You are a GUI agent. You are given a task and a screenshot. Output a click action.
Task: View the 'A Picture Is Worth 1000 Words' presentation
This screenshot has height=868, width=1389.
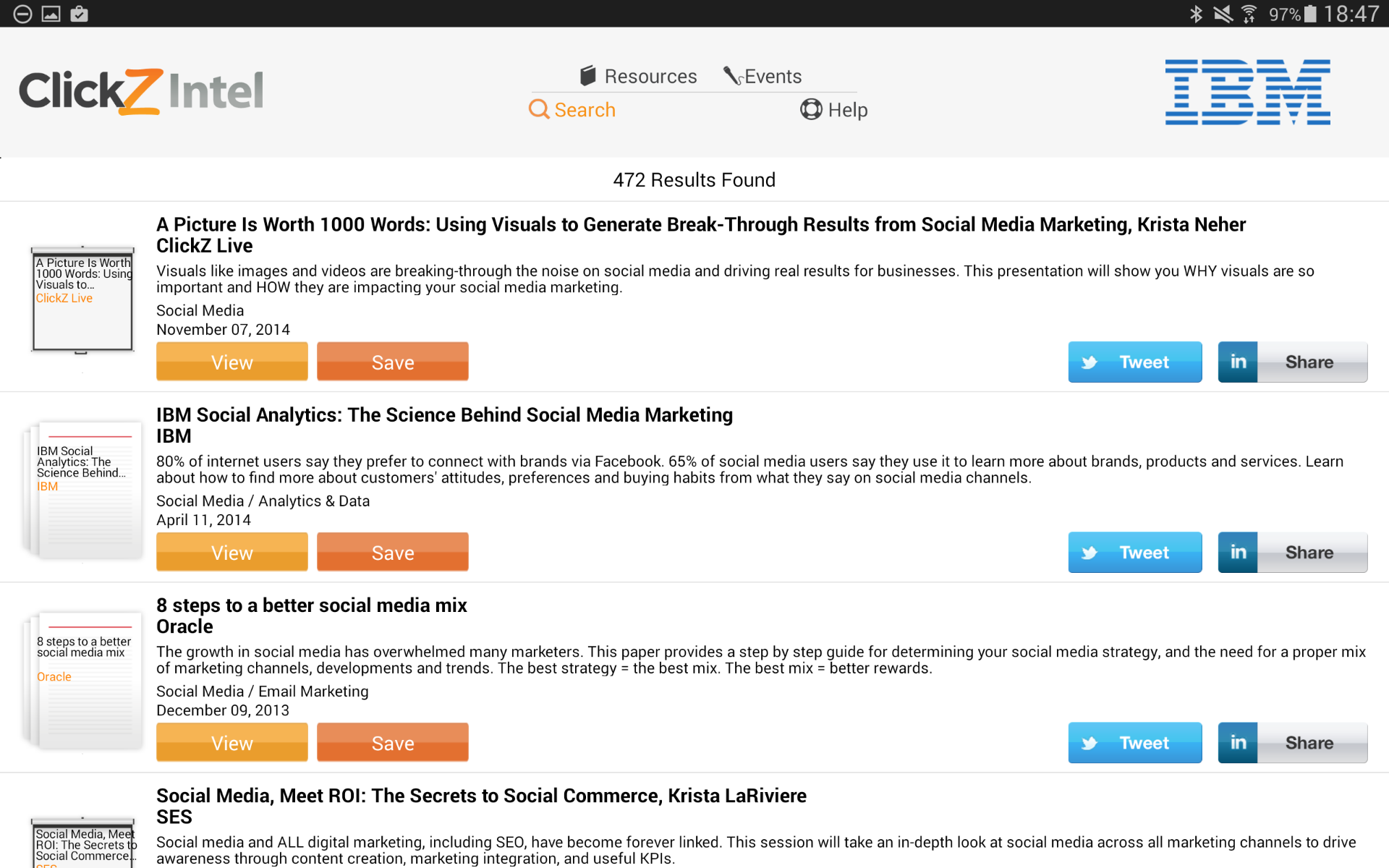[x=231, y=362]
